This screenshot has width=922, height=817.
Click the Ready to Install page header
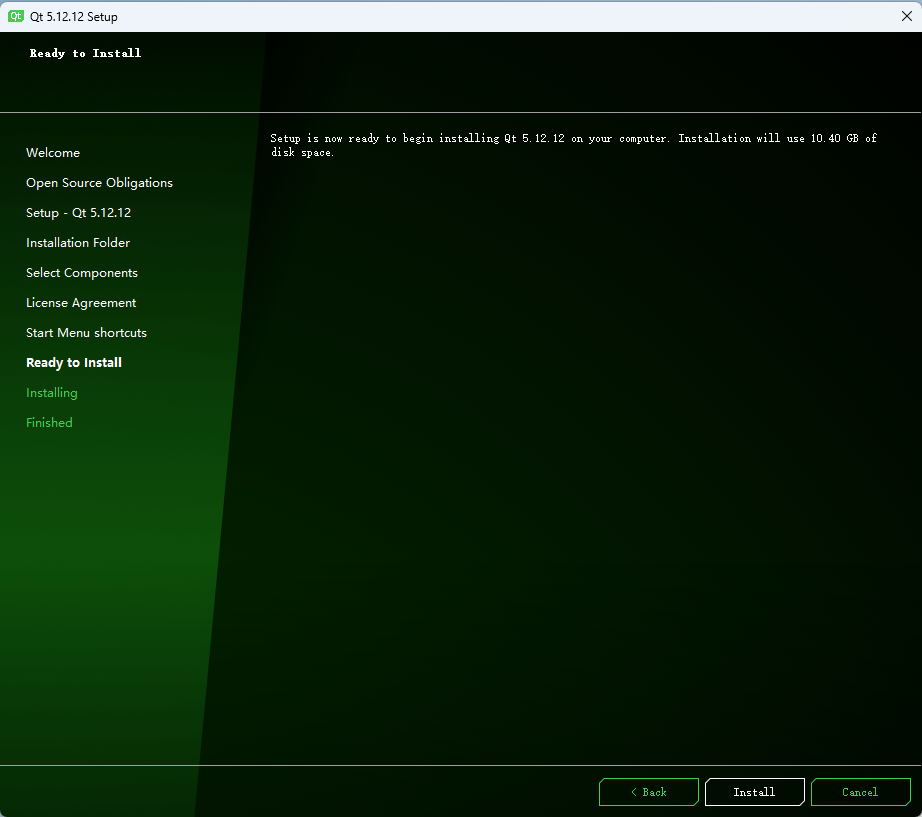[85, 53]
